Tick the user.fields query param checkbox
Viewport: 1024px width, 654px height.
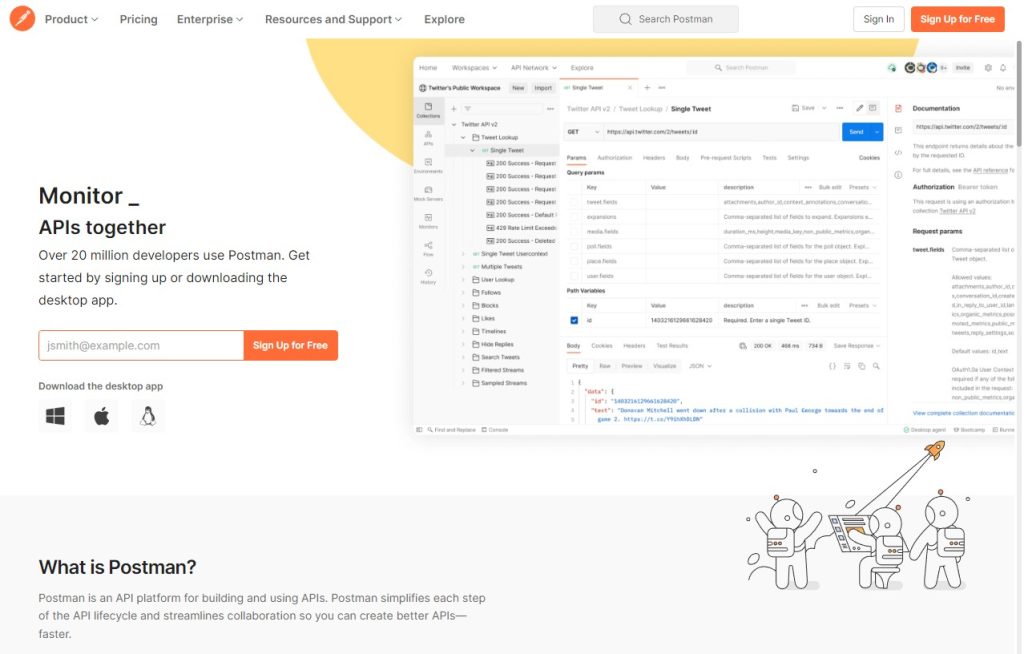tap(574, 276)
